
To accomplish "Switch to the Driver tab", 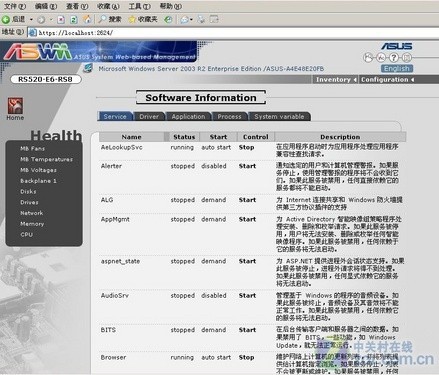I will [149, 116].
